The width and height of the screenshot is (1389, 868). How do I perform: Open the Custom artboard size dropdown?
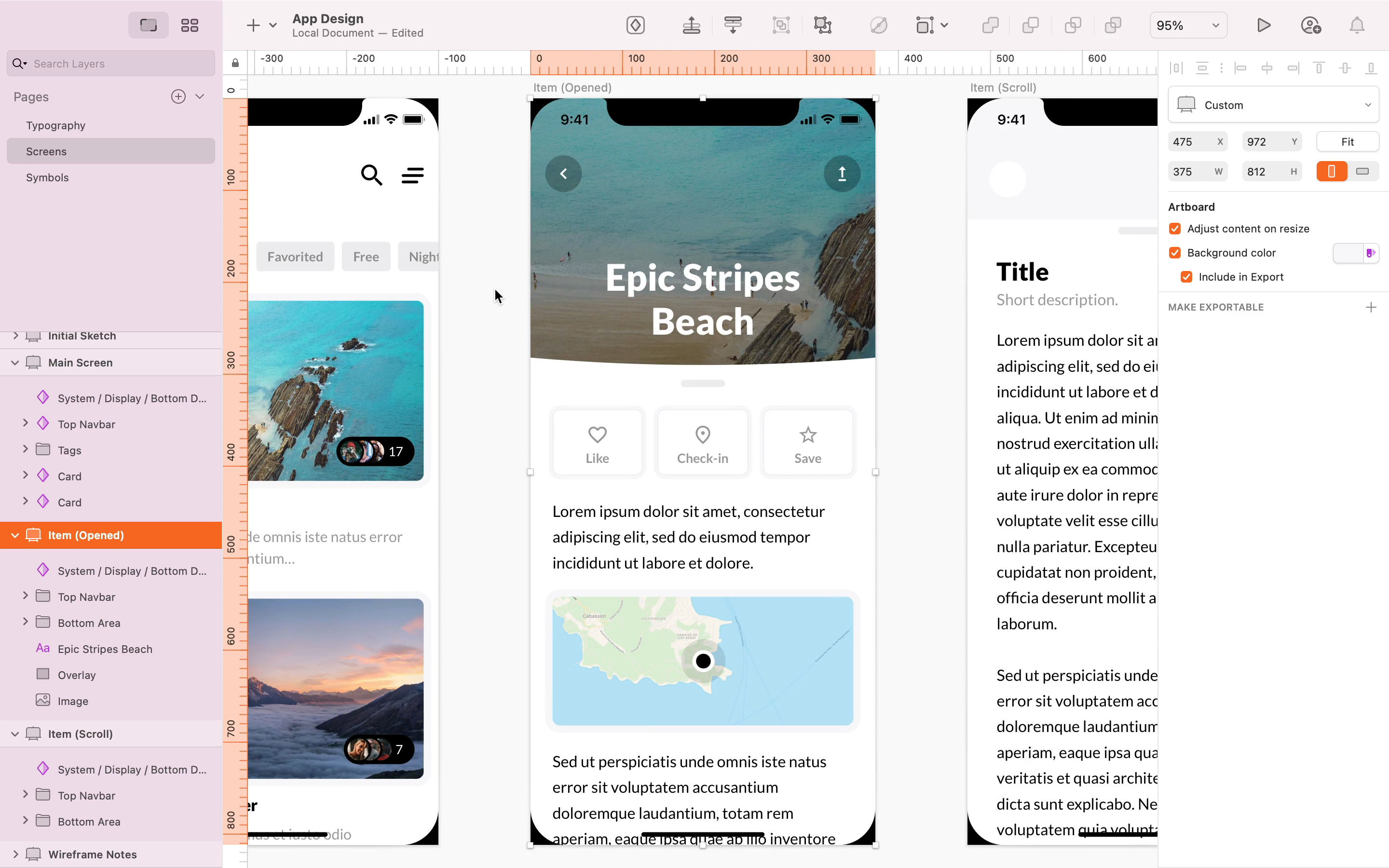coord(1274,105)
